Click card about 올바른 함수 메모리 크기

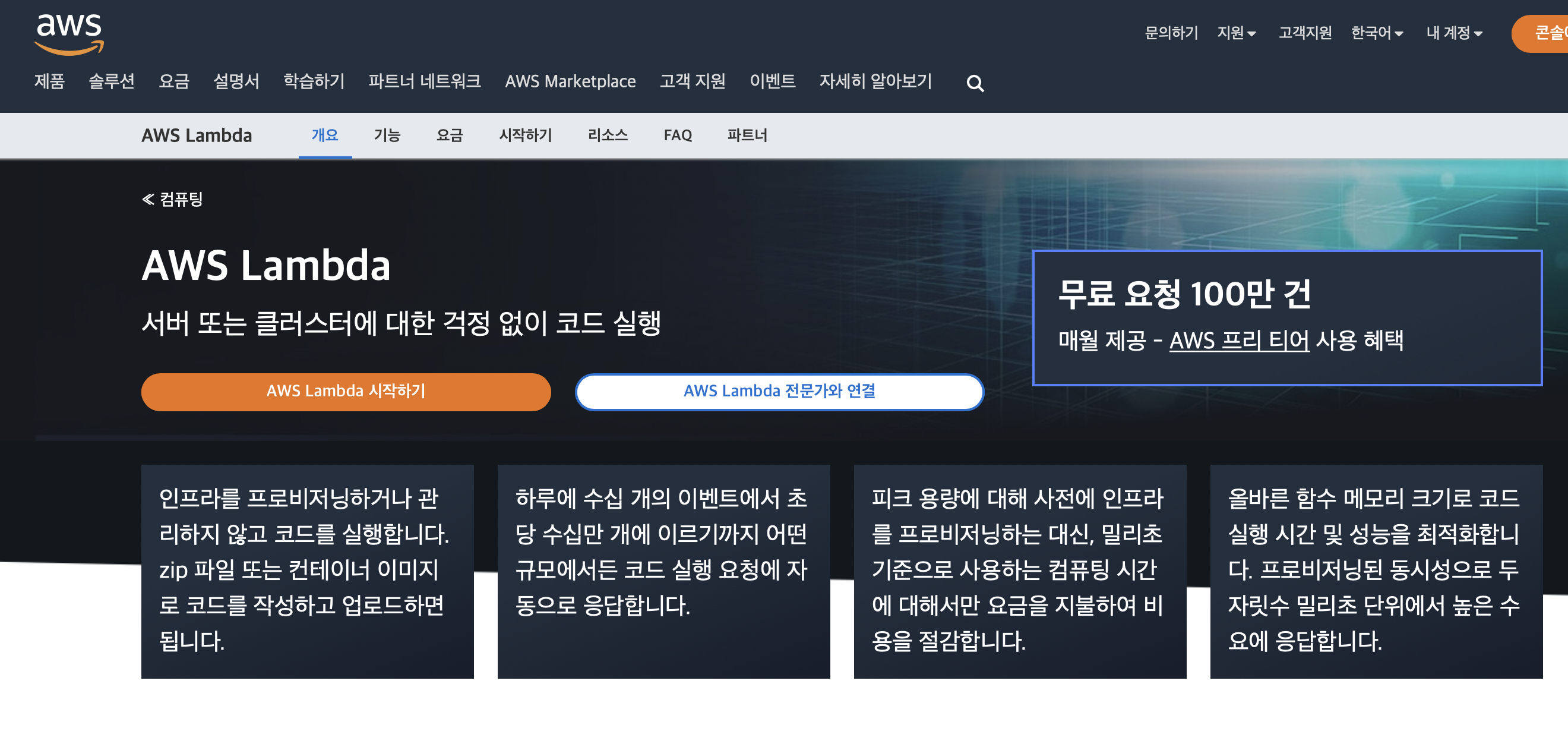coord(1376,571)
